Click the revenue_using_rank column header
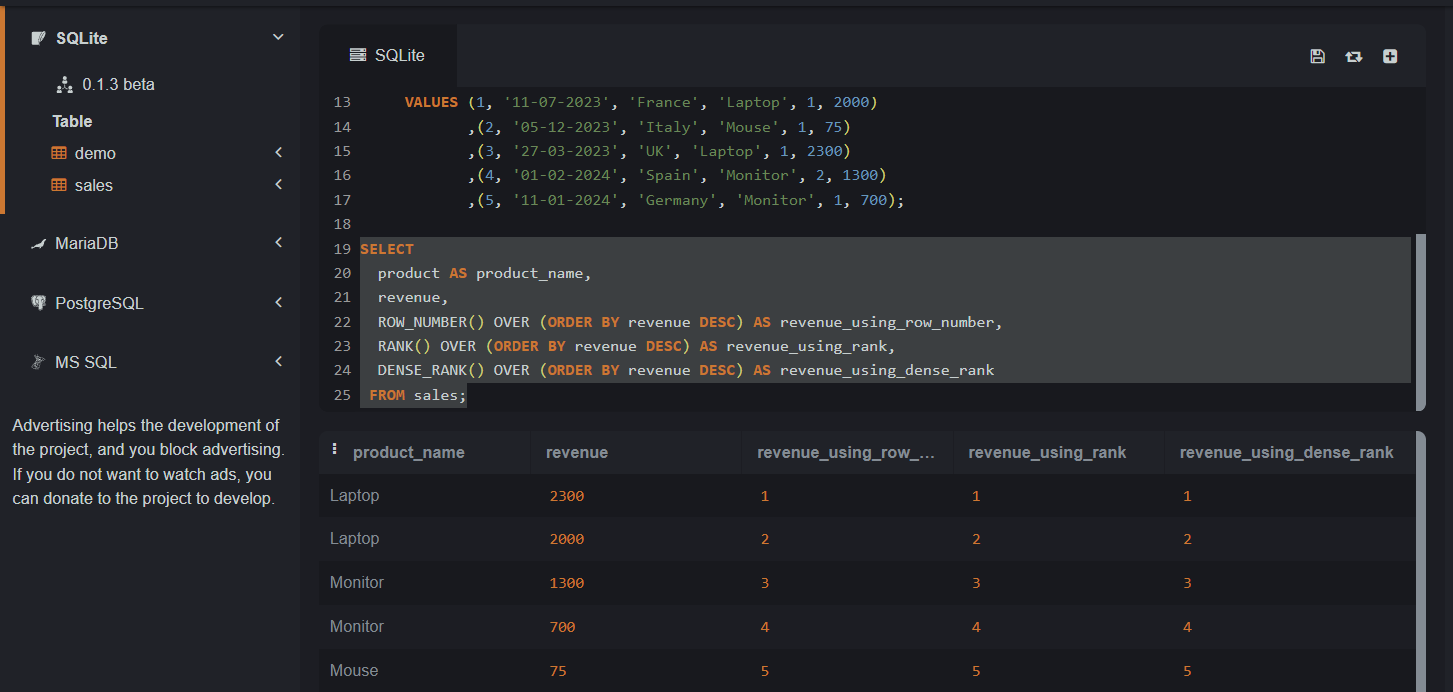This screenshot has height=692, width=1453. (x=1047, y=452)
